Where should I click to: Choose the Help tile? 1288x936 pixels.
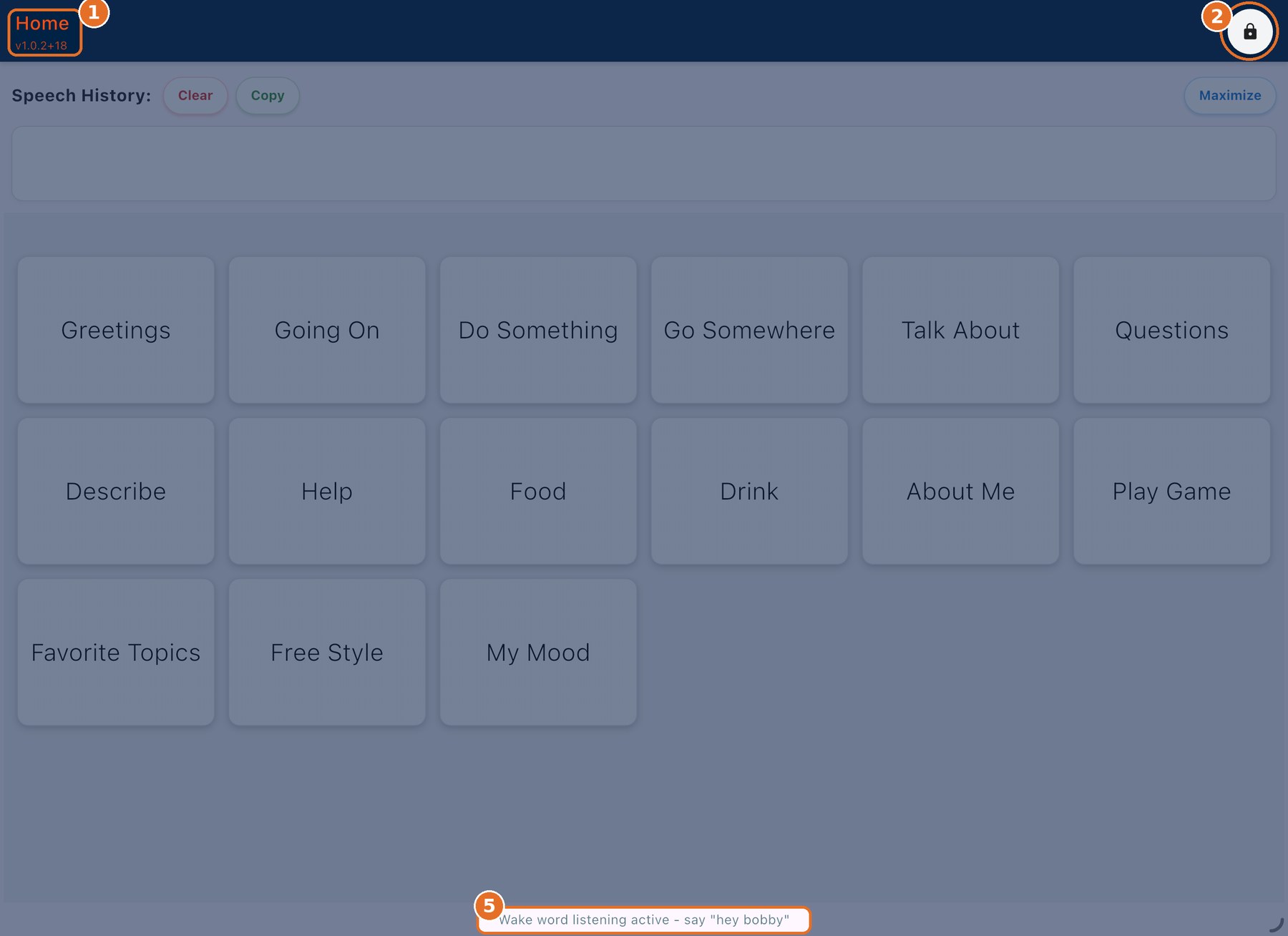point(327,491)
